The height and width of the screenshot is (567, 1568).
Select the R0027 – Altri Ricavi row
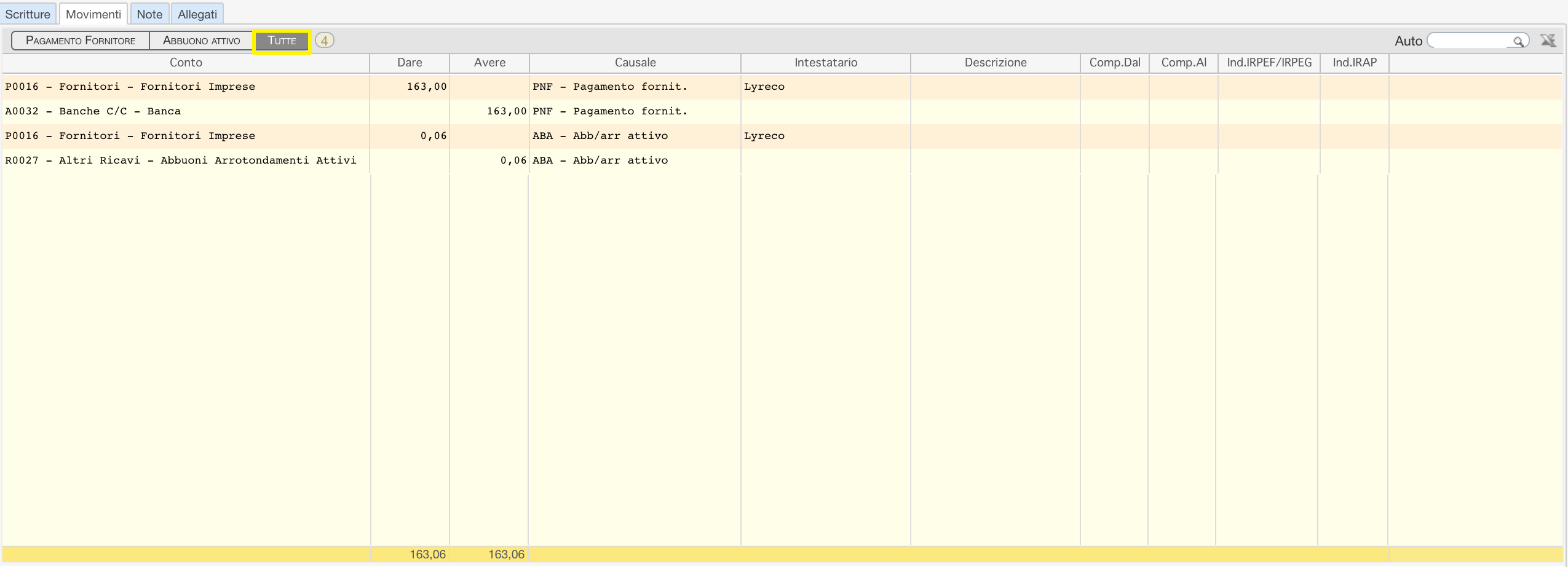[x=782, y=161]
